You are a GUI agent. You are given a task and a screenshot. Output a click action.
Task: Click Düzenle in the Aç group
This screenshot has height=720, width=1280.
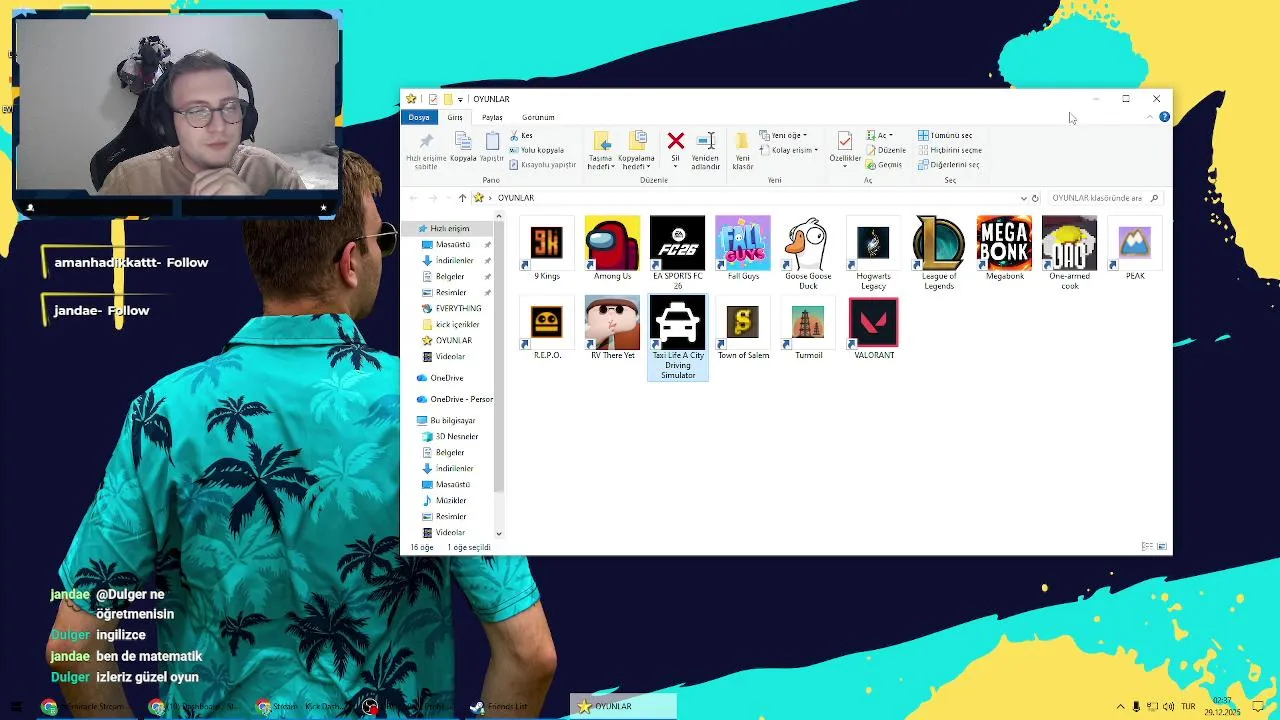click(x=886, y=150)
